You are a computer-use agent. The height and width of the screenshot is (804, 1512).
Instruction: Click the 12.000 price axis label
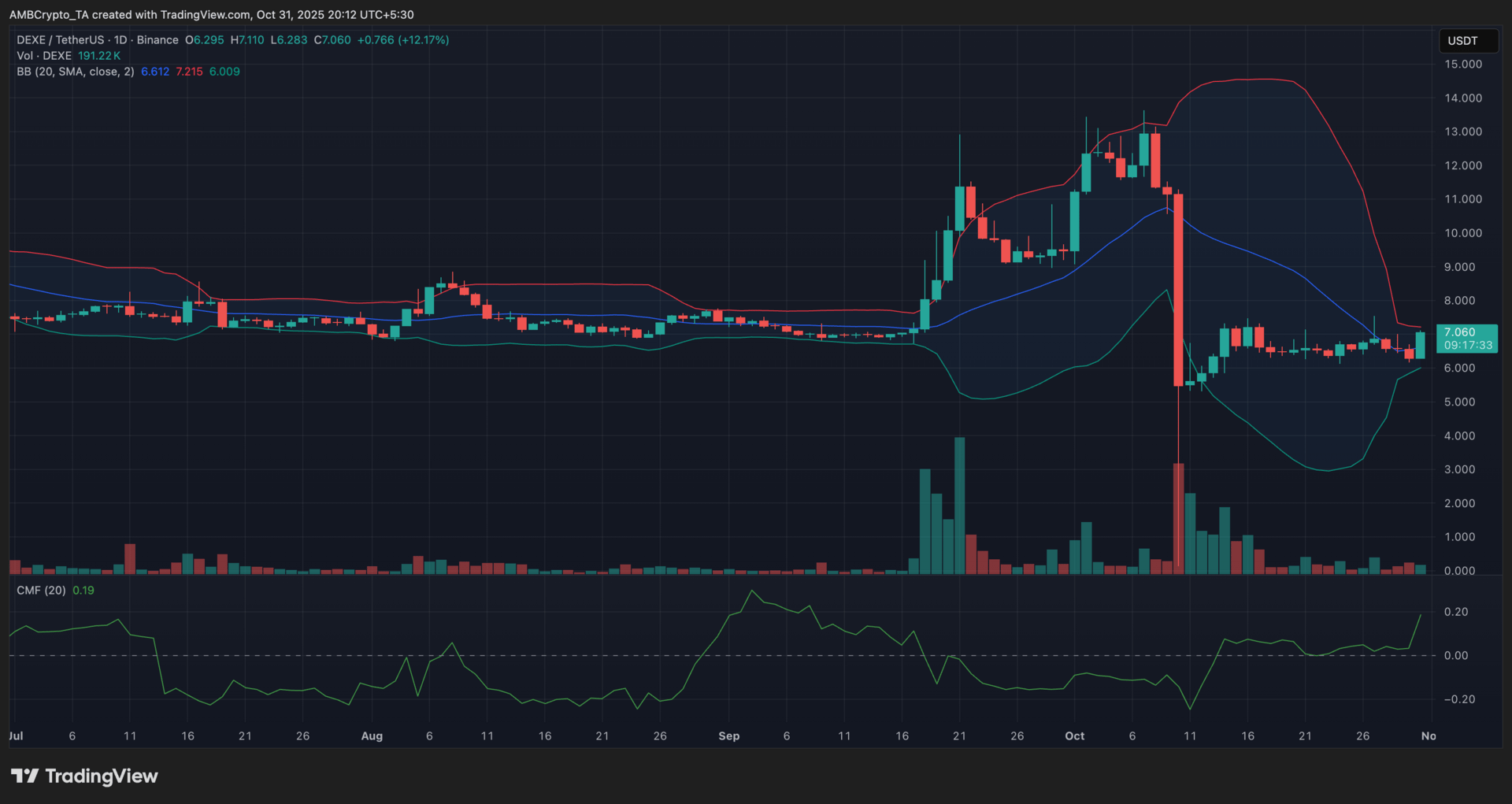point(1463,166)
